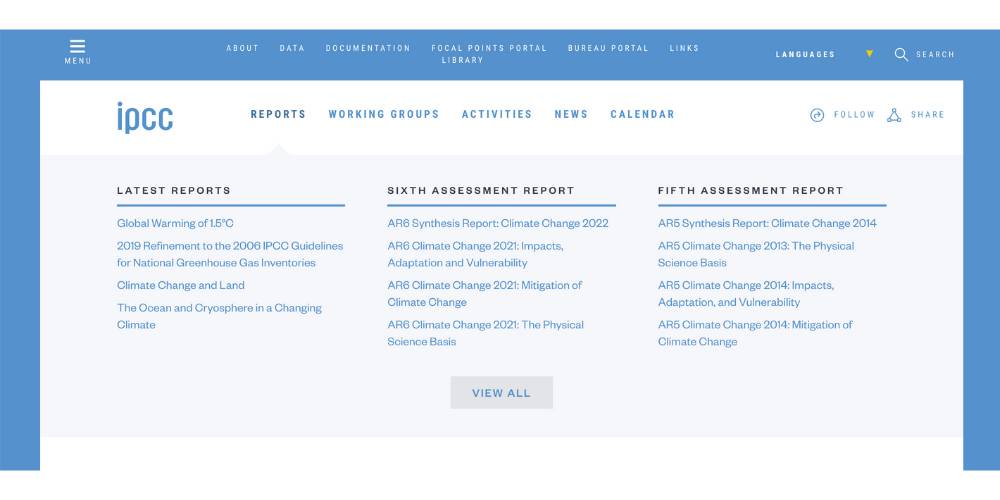The image size is (1000, 500).
Task: Open AR5 Synthesis Report: Climate Change 2014
Action: [767, 223]
